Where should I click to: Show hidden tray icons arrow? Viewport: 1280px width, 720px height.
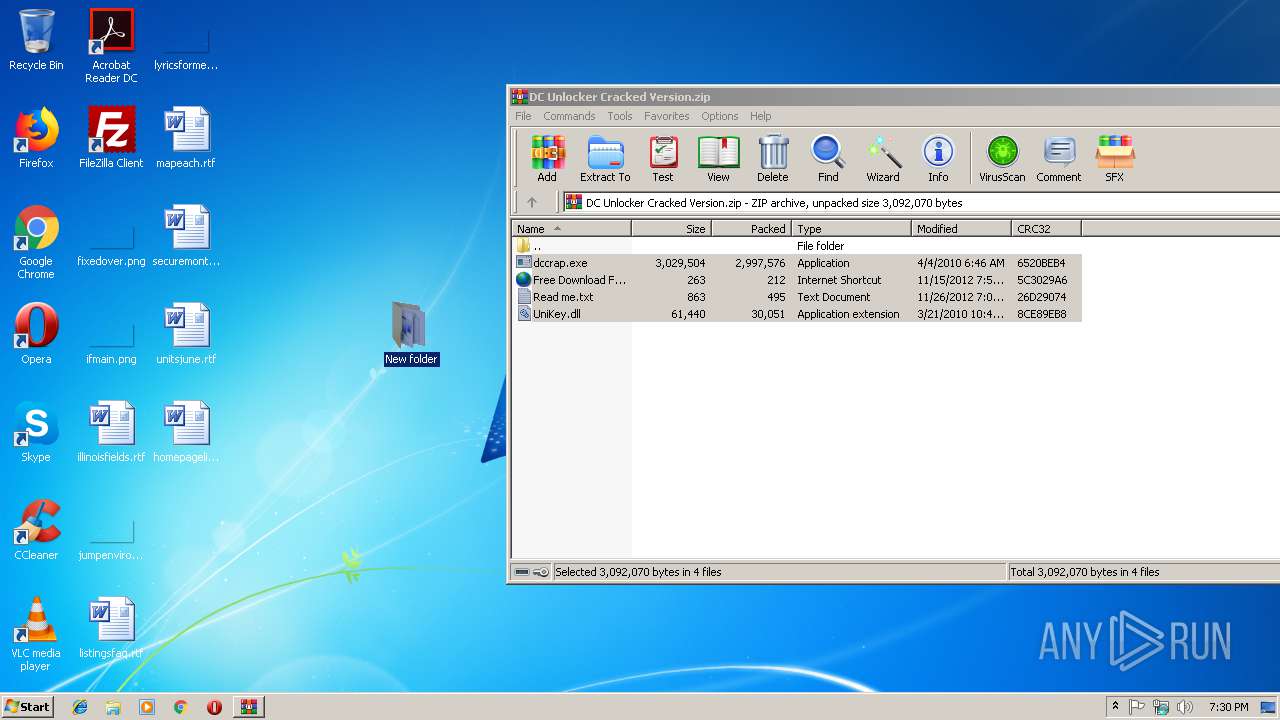click(x=1115, y=707)
